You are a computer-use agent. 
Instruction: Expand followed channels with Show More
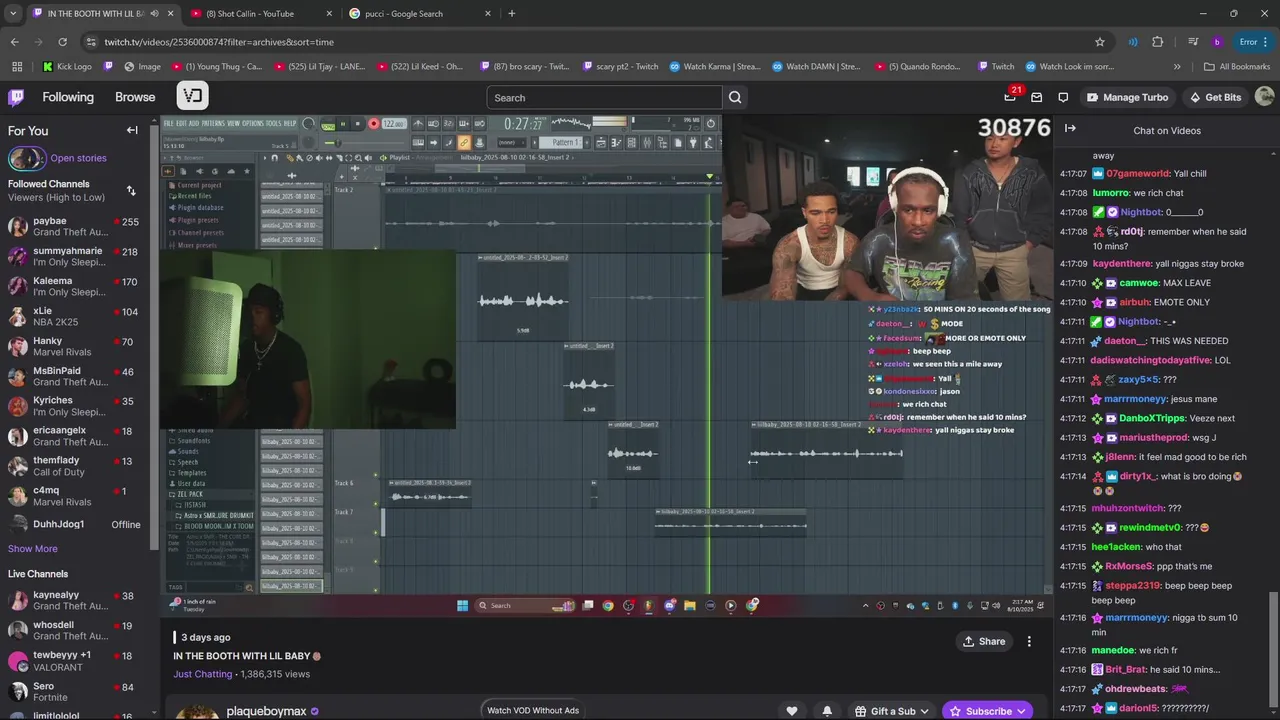coord(33,549)
